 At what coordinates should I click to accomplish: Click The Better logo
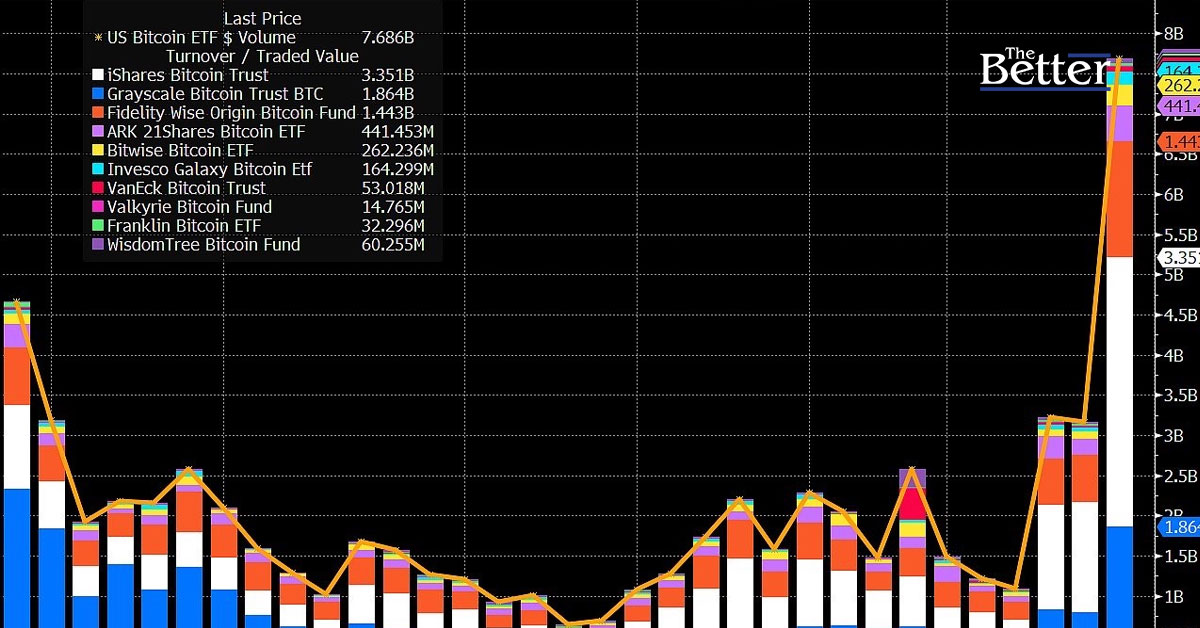1045,68
